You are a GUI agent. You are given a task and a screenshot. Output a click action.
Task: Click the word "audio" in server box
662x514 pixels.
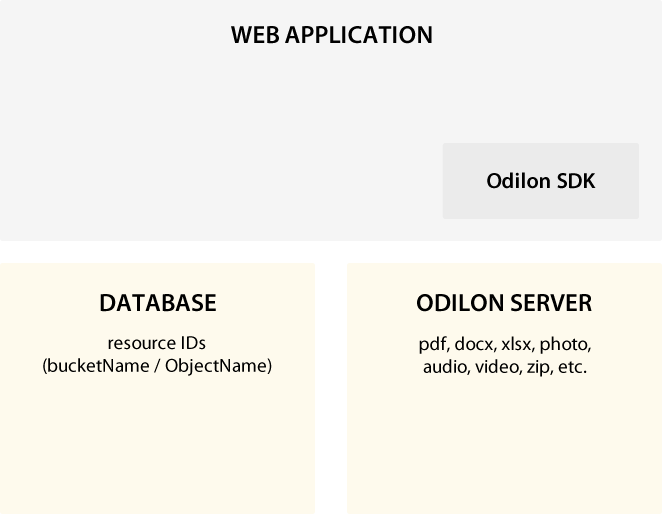(446, 367)
